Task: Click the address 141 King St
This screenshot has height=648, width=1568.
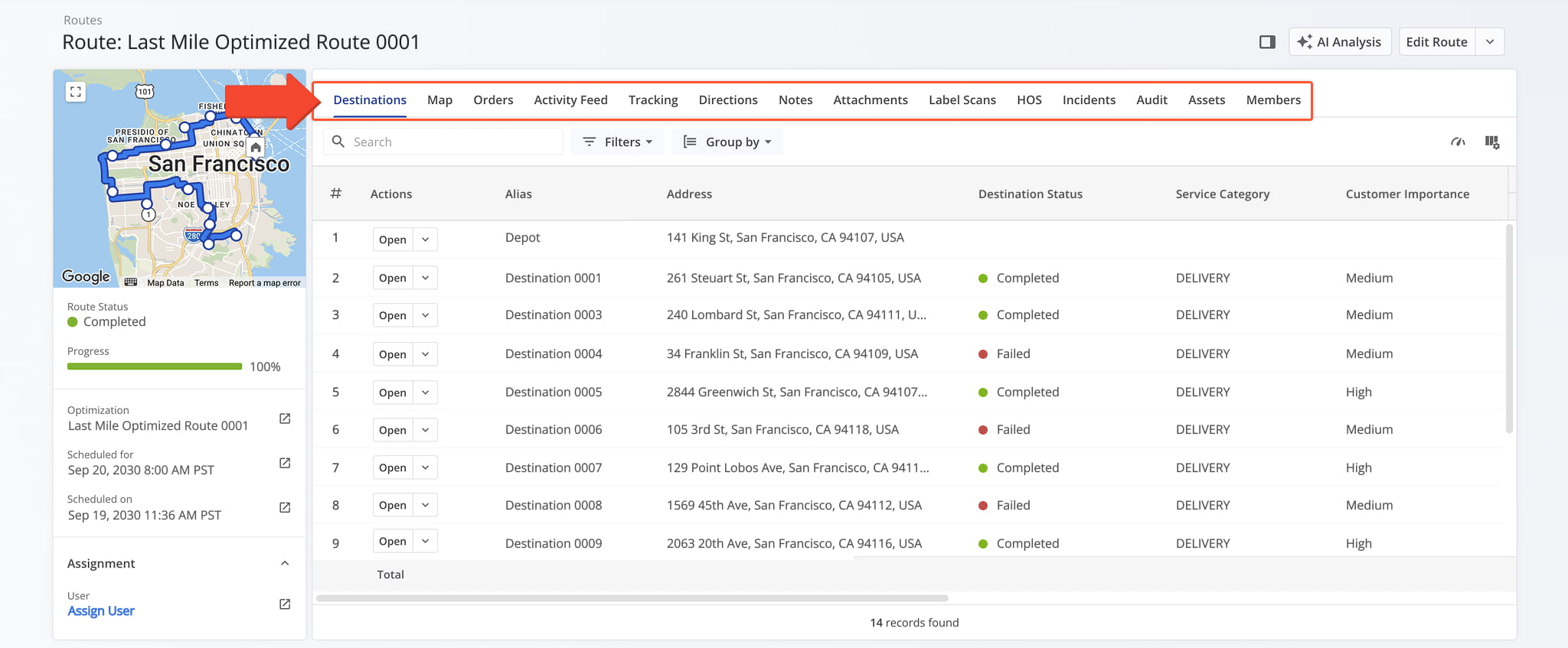Action: [785, 237]
